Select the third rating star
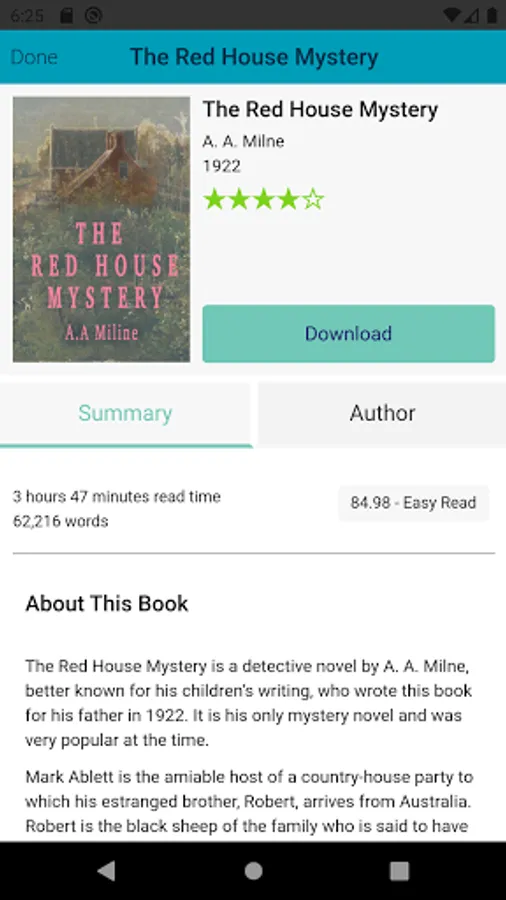Viewport: 506px width, 900px height. 263,200
